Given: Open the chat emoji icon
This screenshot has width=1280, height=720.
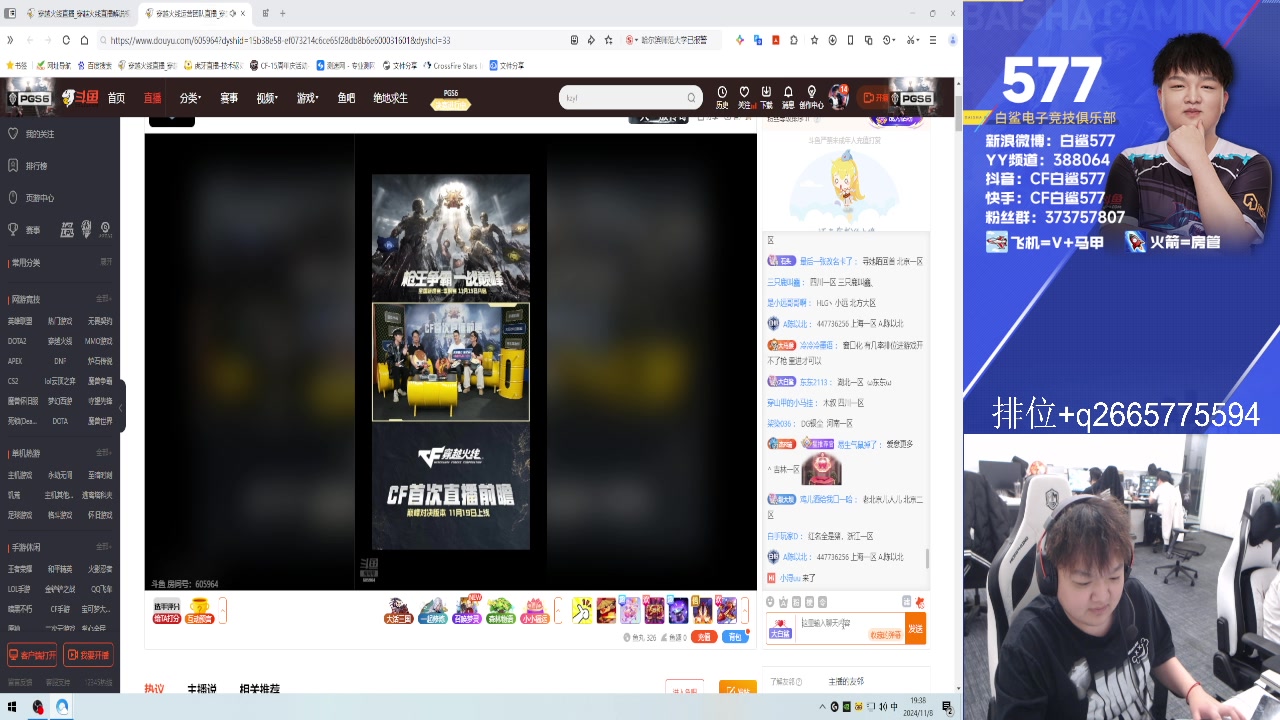Looking at the screenshot, I should (x=770, y=602).
